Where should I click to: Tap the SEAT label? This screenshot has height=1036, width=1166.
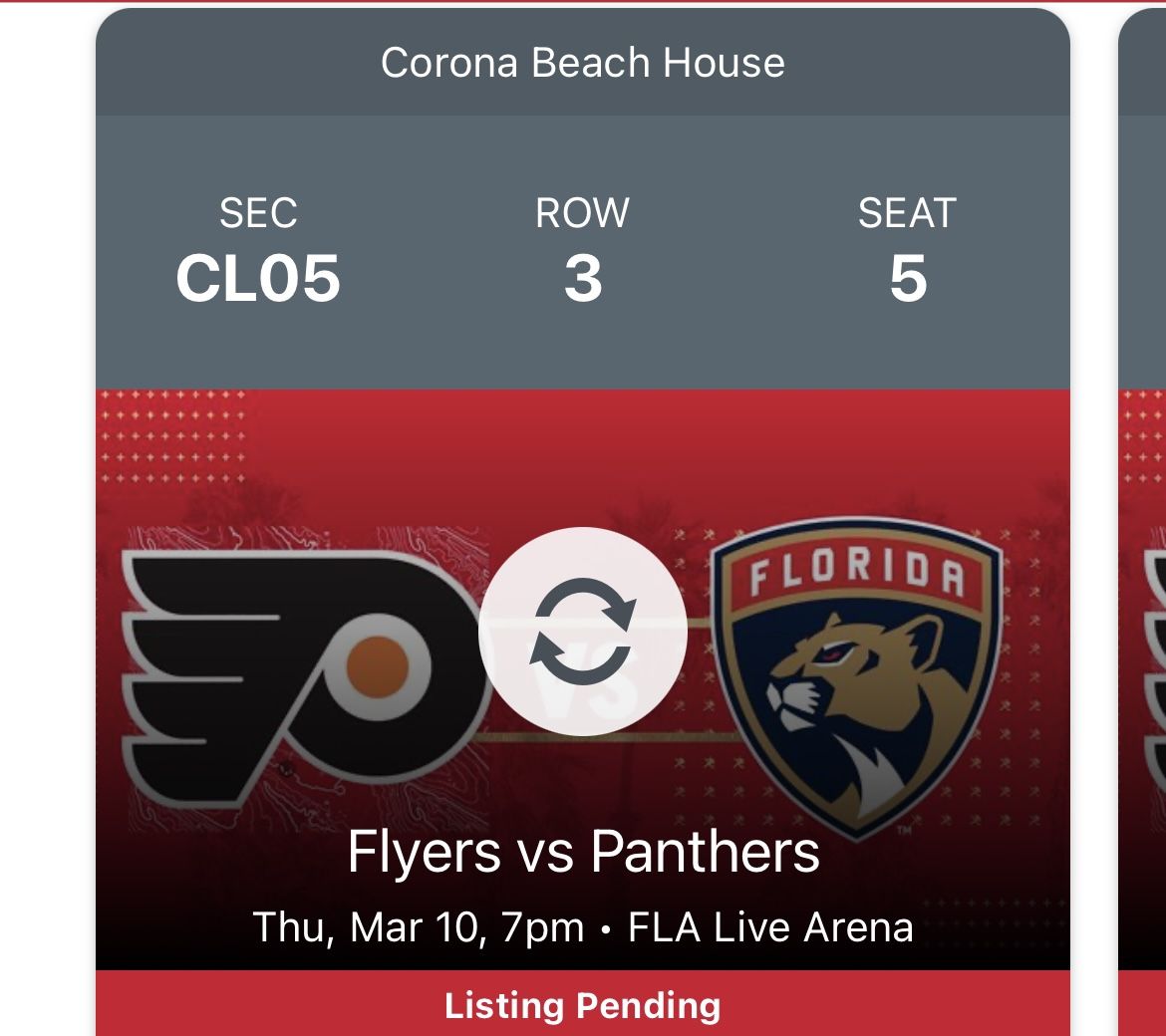pyautogui.click(x=908, y=212)
